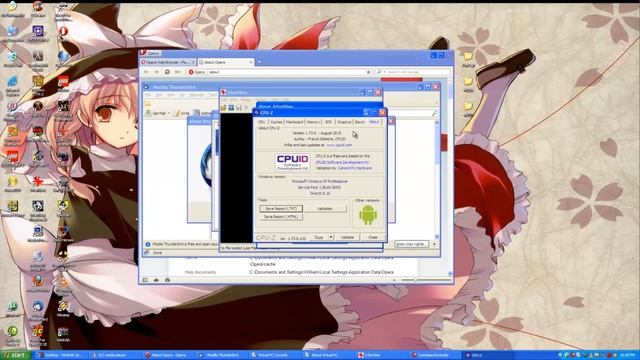The image size is (640, 360).
Task: Open the top folder icon on desktop right side
Action: 468,56
